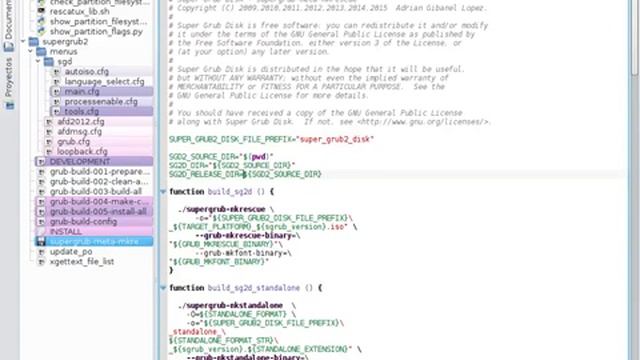The height and width of the screenshot is (360, 640).
Task: Open processenable.cfg file
Action: (x=101, y=102)
